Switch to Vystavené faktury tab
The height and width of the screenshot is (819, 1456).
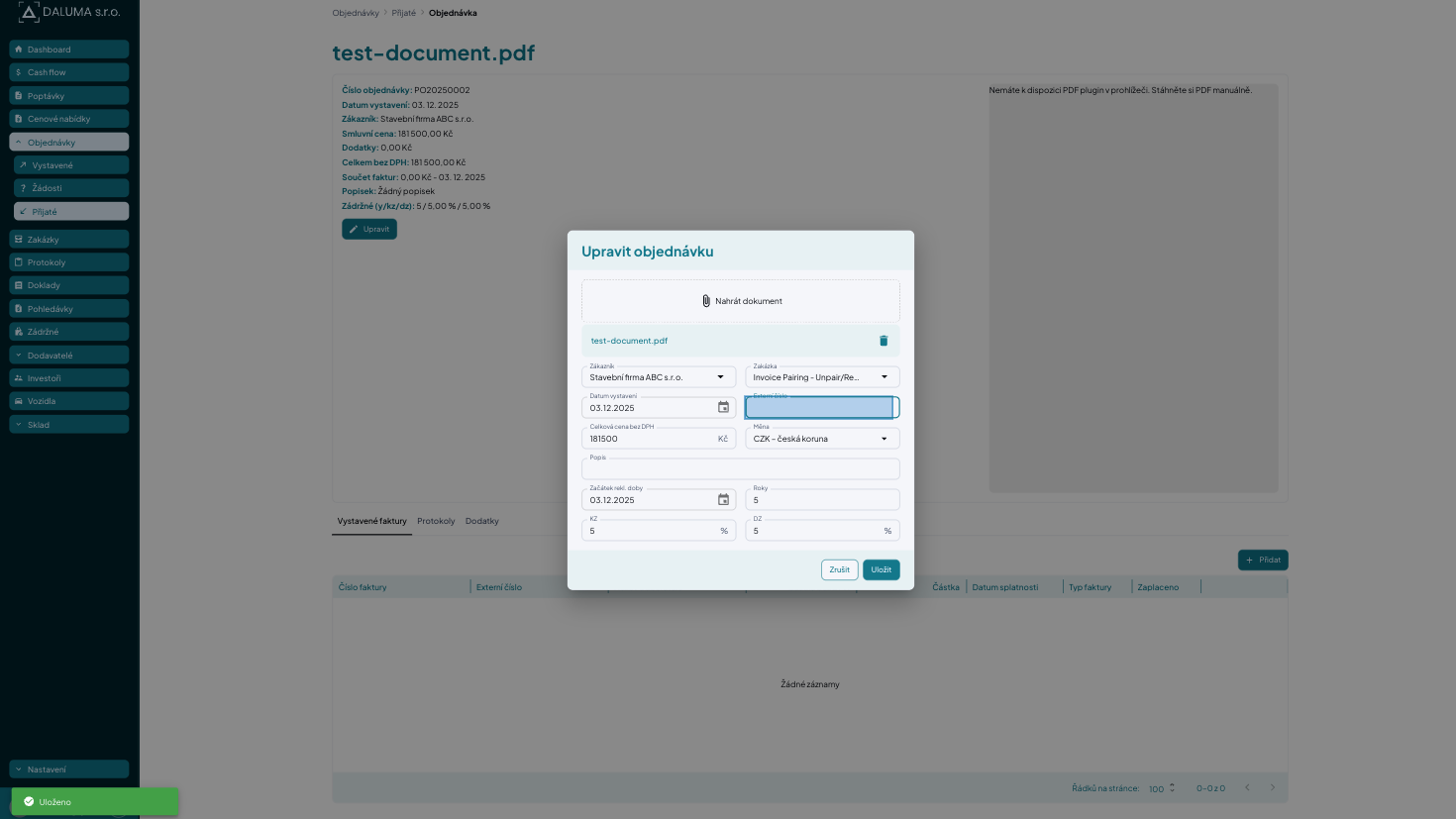pyautogui.click(x=371, y=521)
